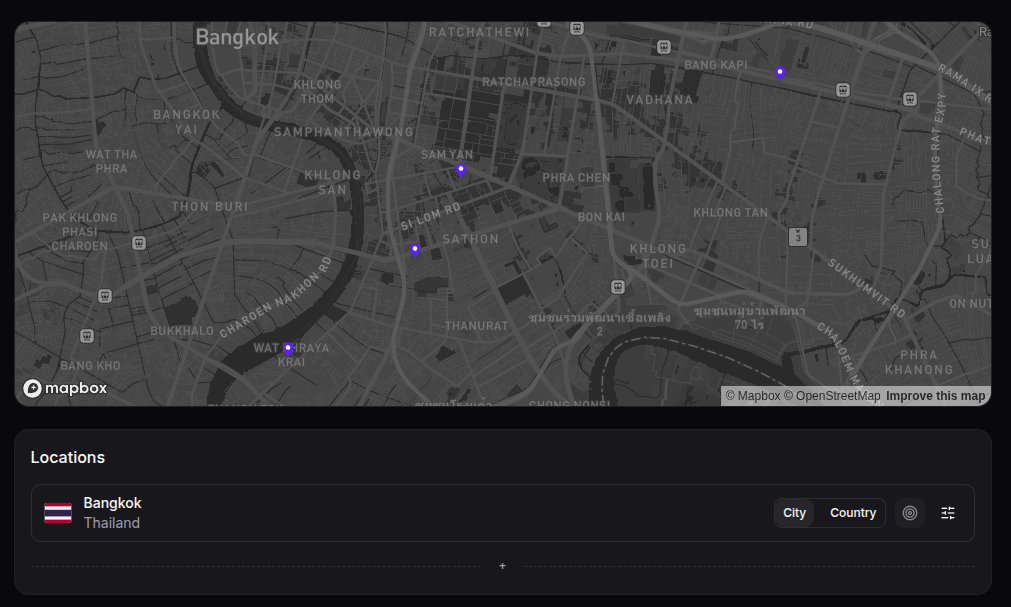The image size is (1011, 607).
Task: Open the Bangkok location settings sliders icon
Action: (x=948, y=513)
